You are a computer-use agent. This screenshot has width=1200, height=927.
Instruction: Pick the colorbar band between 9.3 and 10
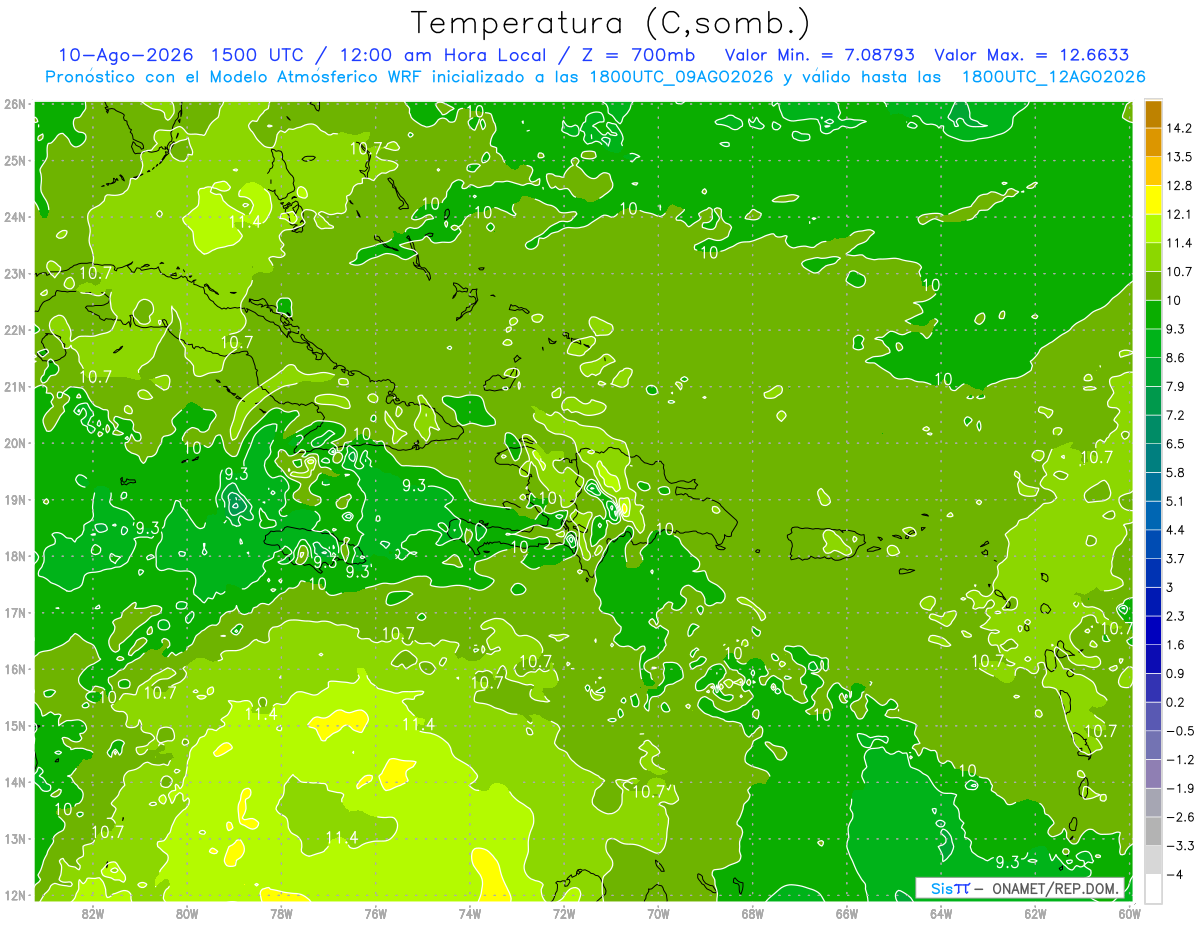click(x=1153, y=314)
